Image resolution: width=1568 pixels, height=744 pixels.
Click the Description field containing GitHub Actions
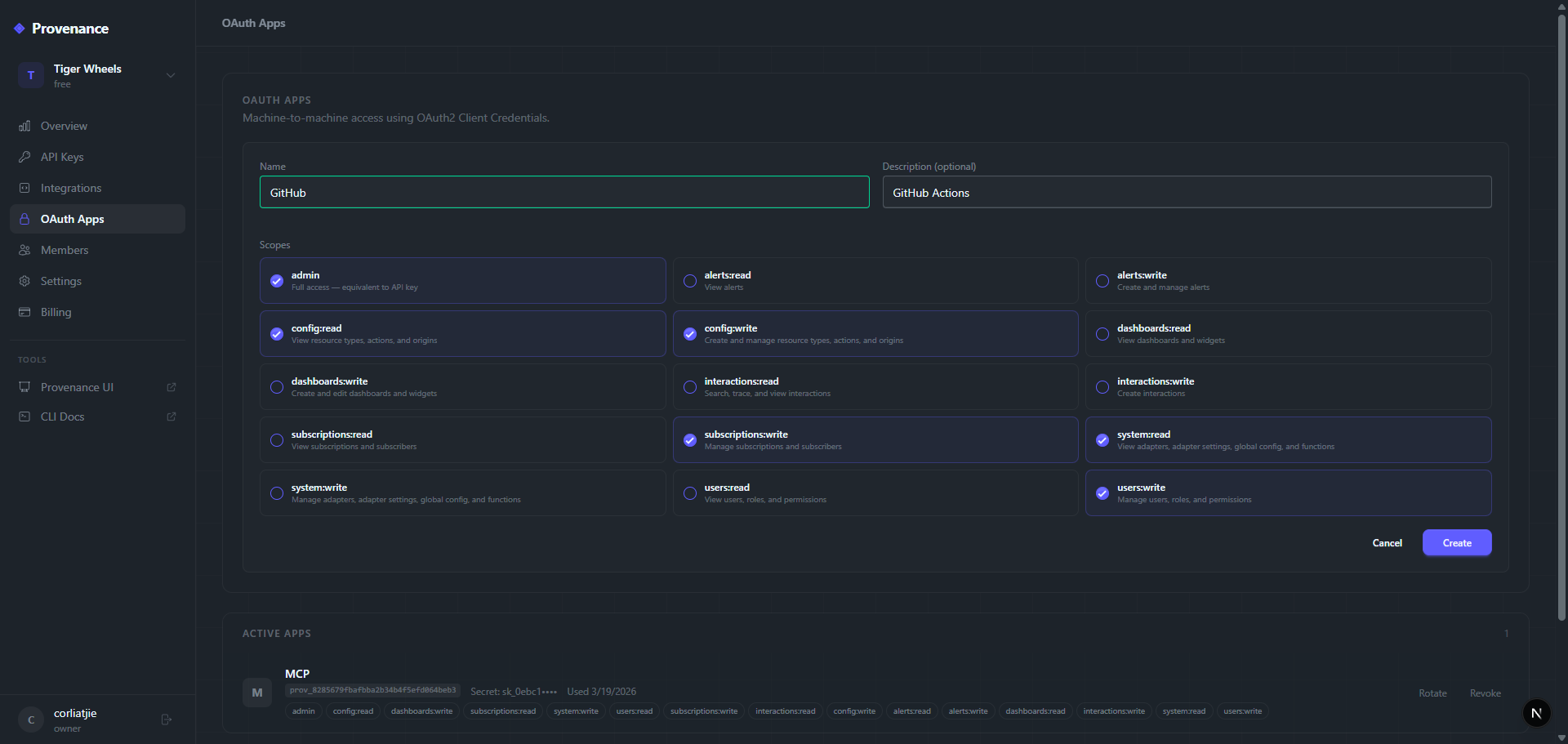pyautogui.click(x=1187, y=193)
